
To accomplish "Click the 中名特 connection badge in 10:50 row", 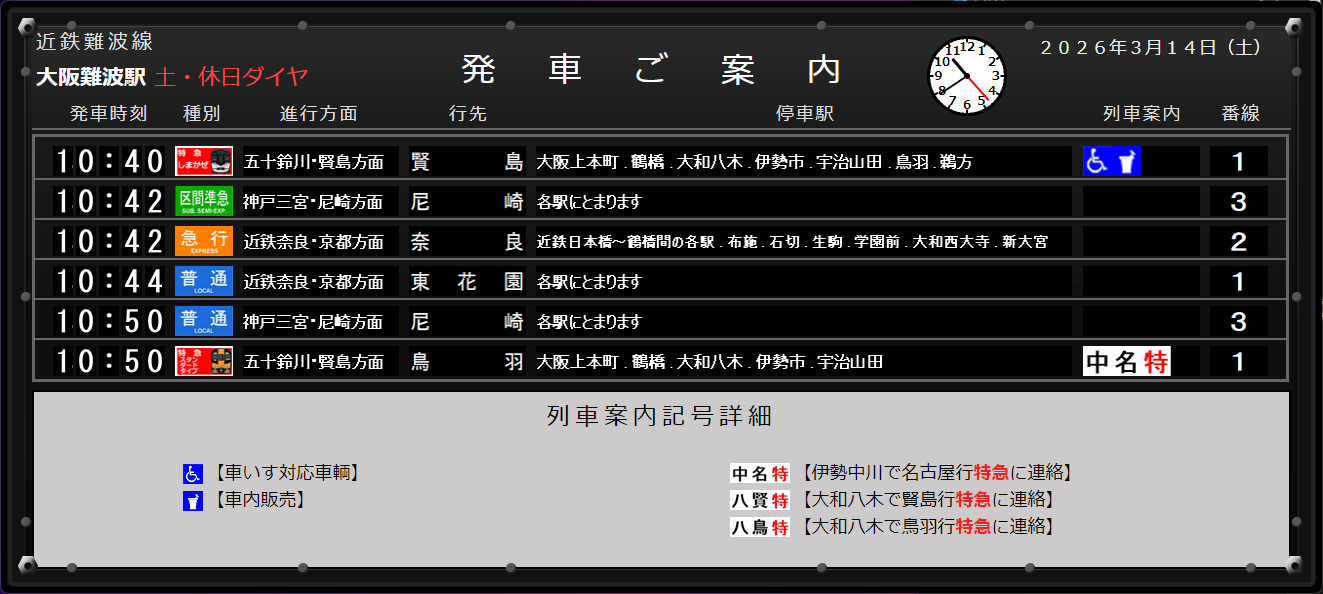I will pos(1126,361).
